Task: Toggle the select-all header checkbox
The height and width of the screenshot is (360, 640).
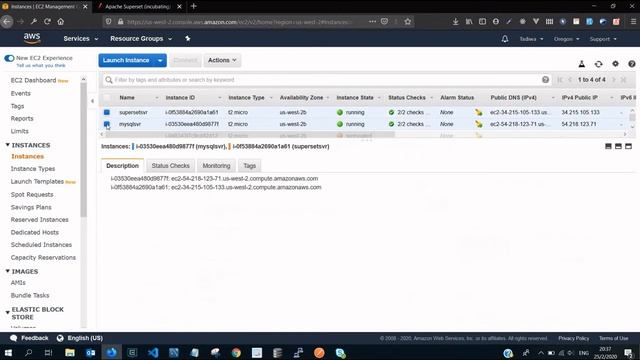Action: click(107, 98)
